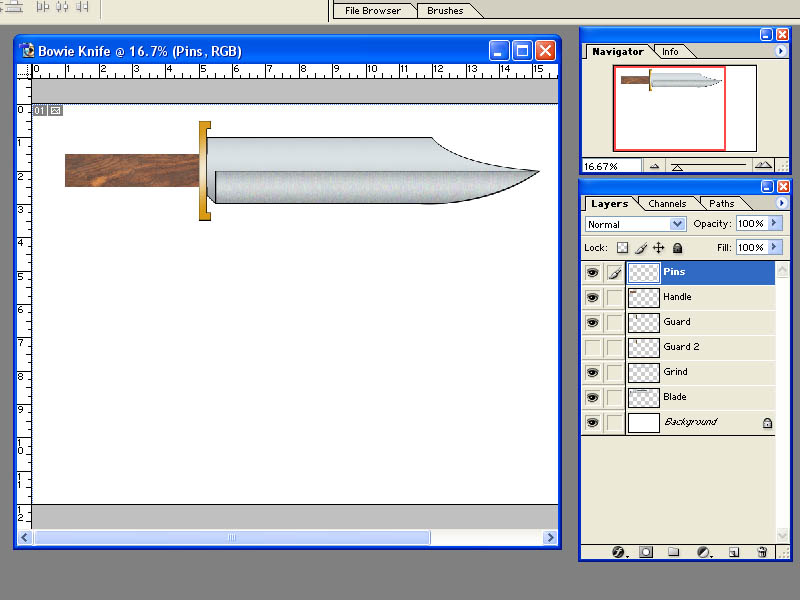
Task: Open the Normal blend mode dropdown
Action: 635,224
